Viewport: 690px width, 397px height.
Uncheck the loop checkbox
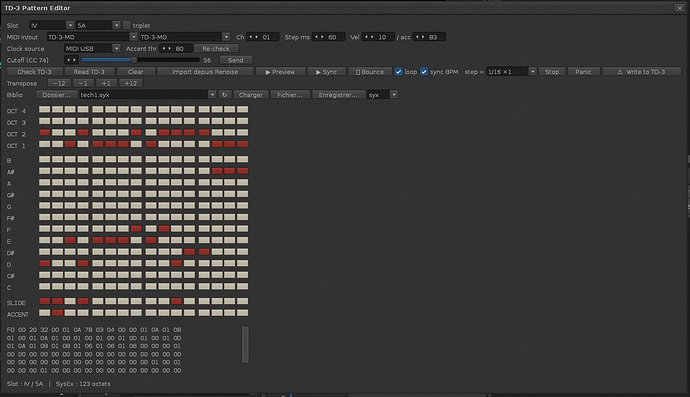click(399, 72)
